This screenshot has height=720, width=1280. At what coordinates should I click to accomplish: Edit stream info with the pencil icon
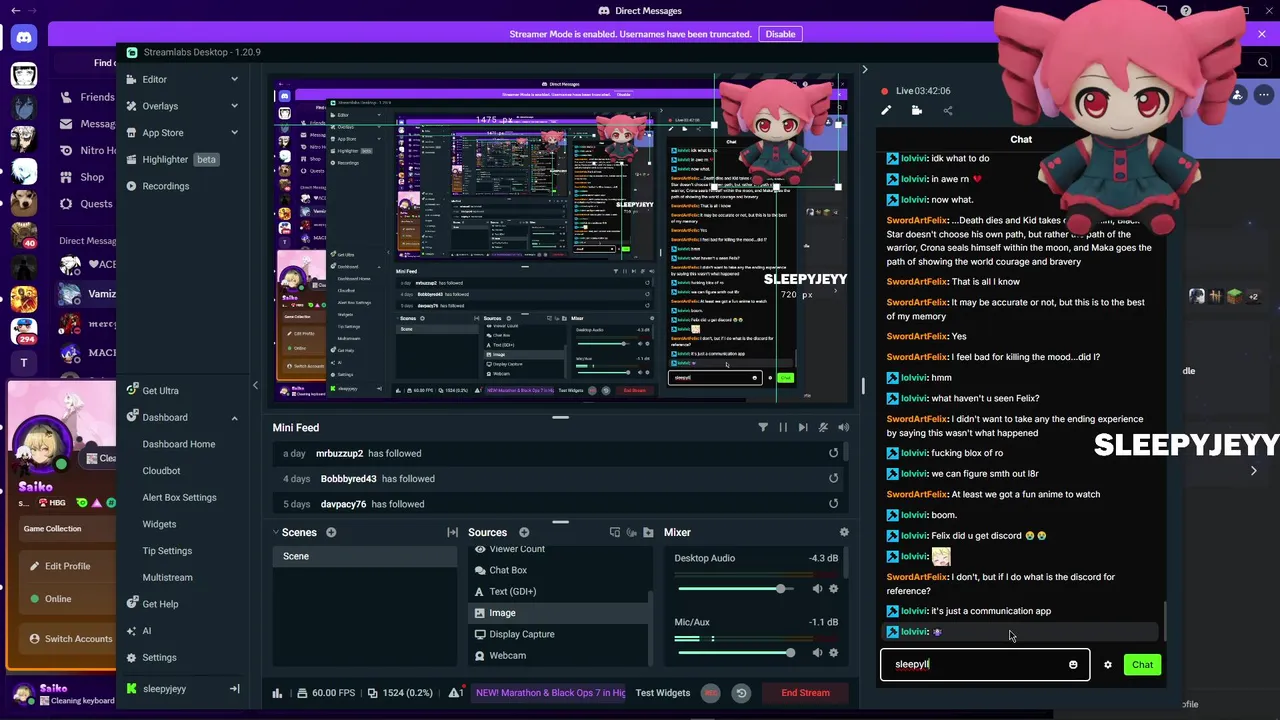(885, 111)
